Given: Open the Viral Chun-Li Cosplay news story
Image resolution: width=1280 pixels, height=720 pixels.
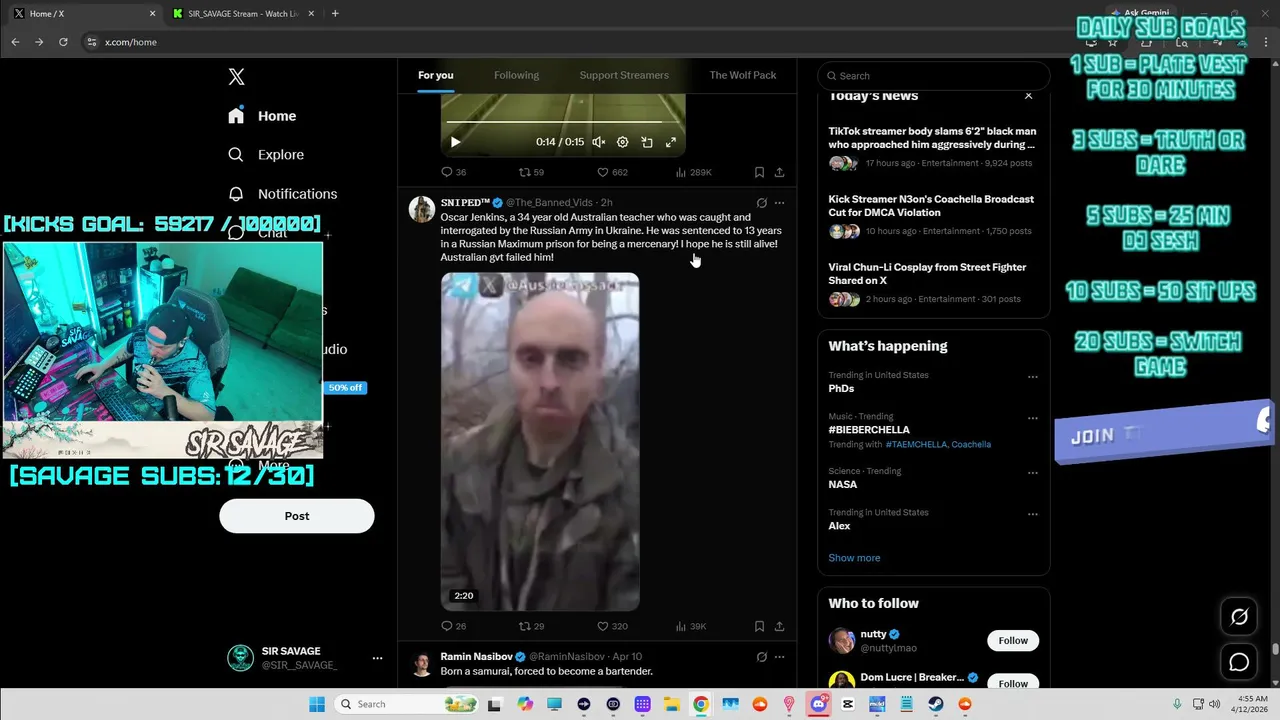Looking at the screenshot, I should 933,283.
